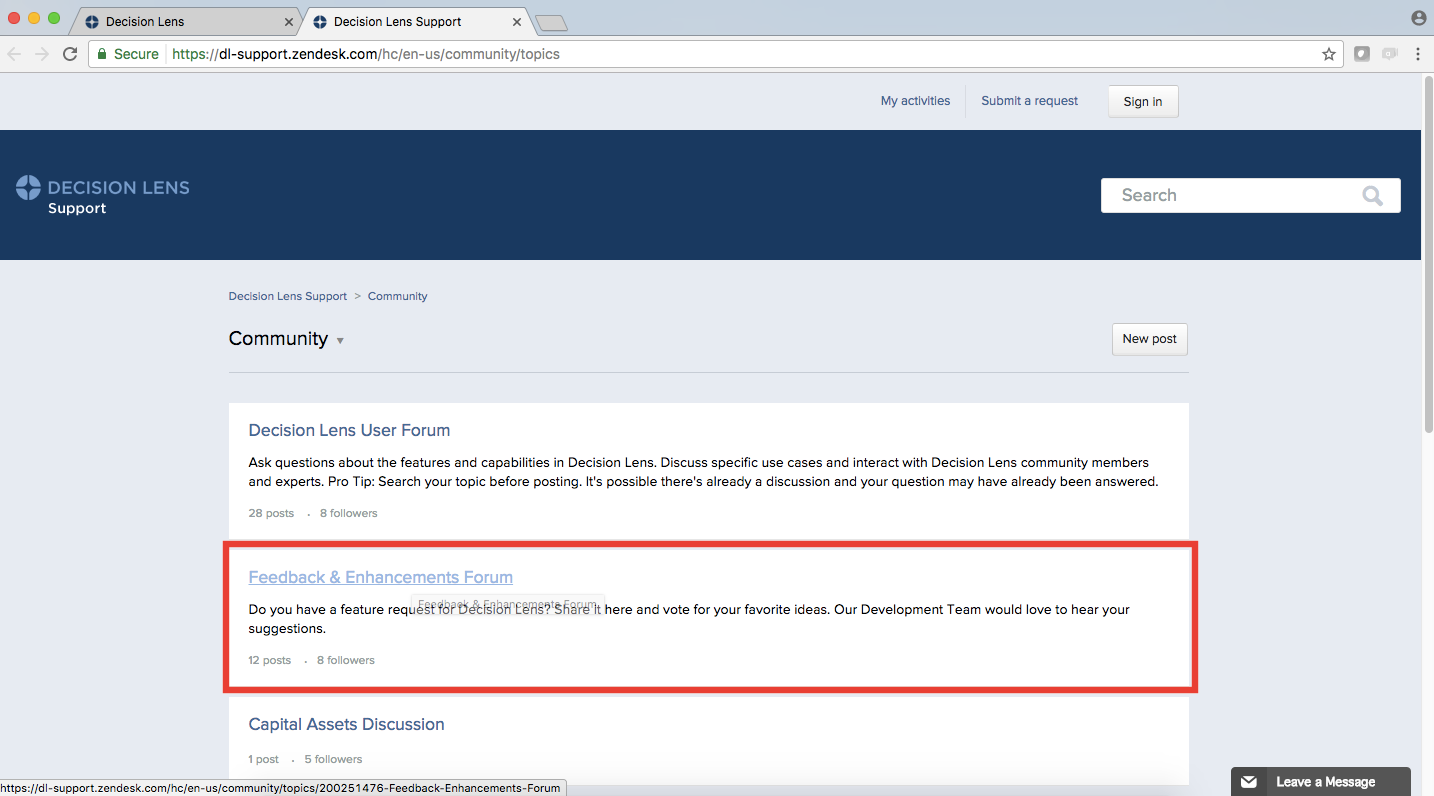Click the green Secure padlock icon
1434x796 pixels.
point(102,54)
